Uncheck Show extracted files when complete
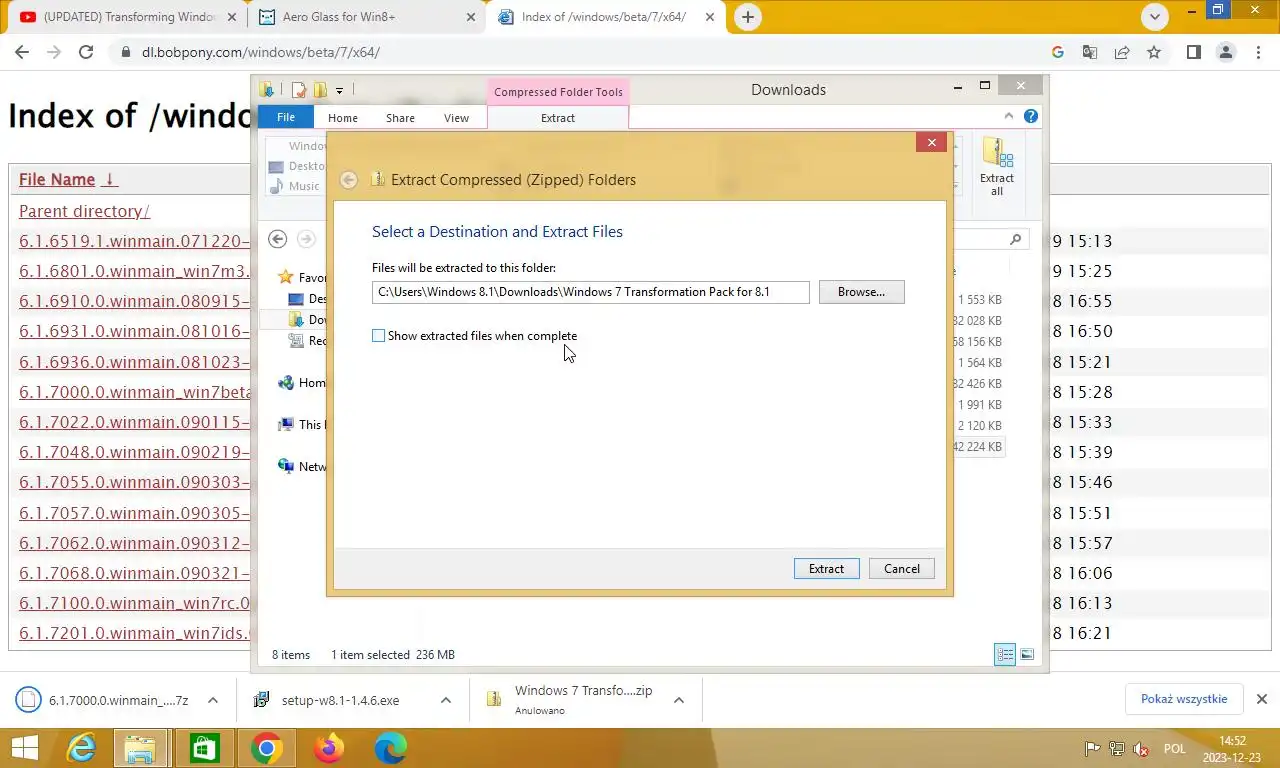Image resolution: width=1280 pixels, height=768 pixels. pyautogui.click(x=379, y=336)
